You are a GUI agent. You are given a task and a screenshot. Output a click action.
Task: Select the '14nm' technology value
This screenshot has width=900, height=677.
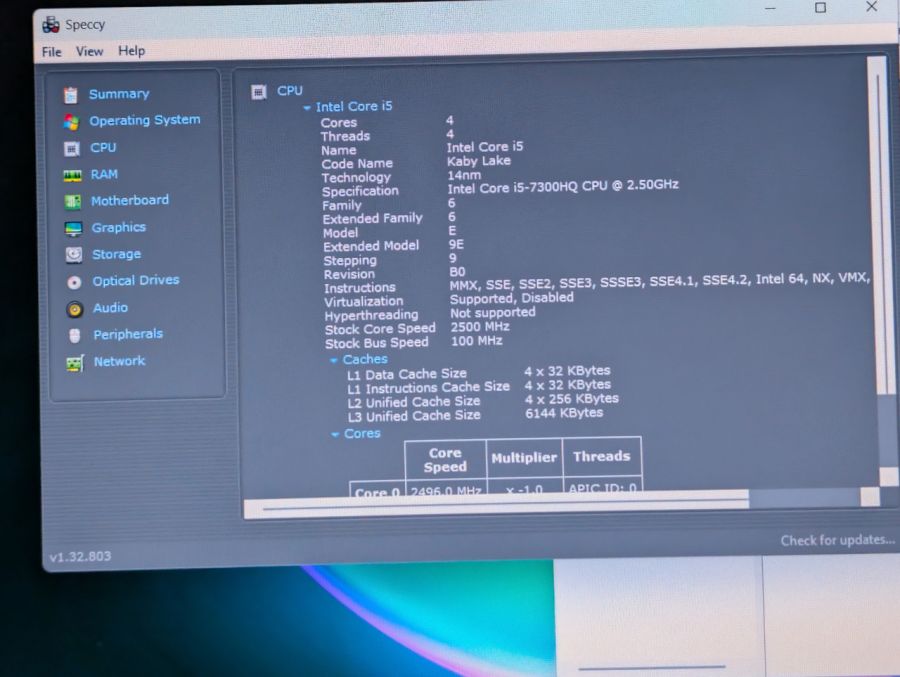click(464, 175)
